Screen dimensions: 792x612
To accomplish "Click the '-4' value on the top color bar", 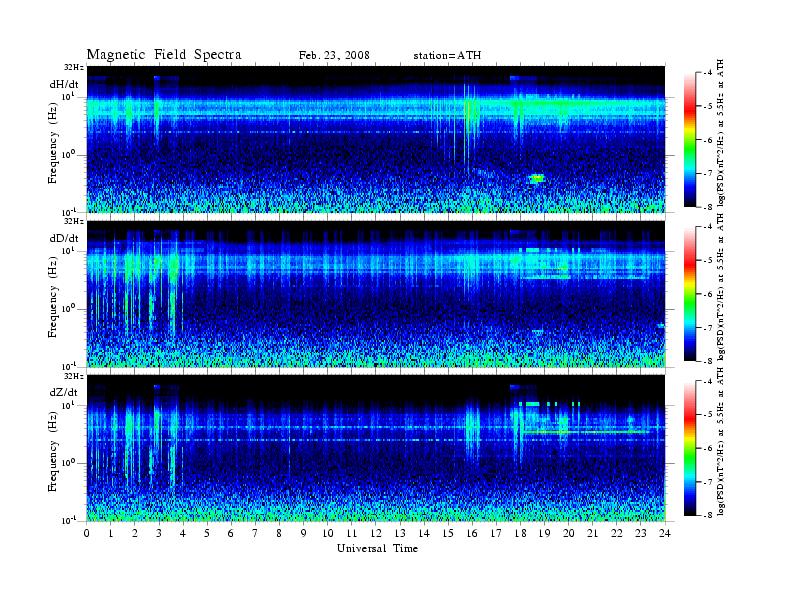I will point(708,73).
